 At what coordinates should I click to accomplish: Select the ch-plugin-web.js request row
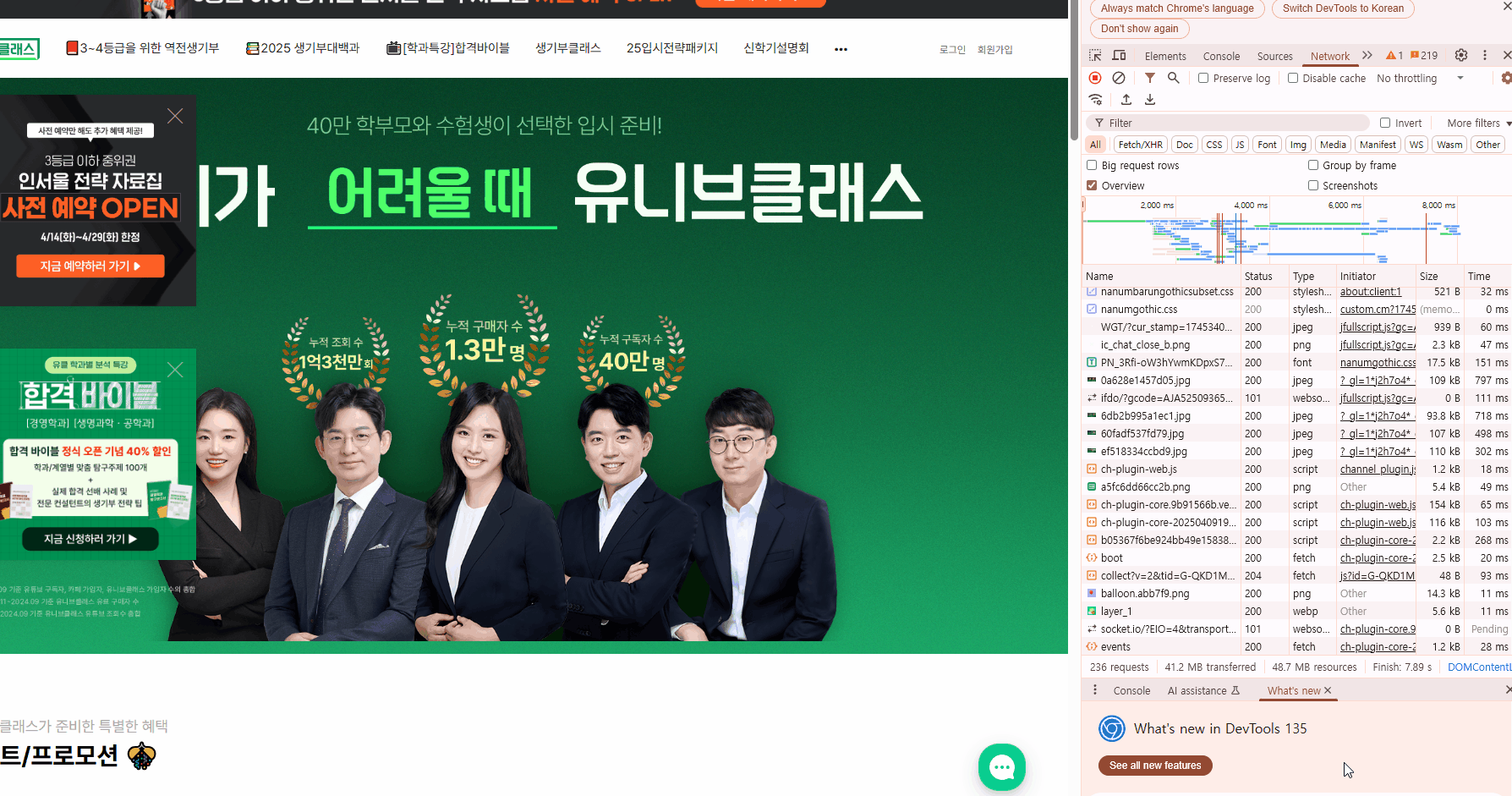point(1296,469)
